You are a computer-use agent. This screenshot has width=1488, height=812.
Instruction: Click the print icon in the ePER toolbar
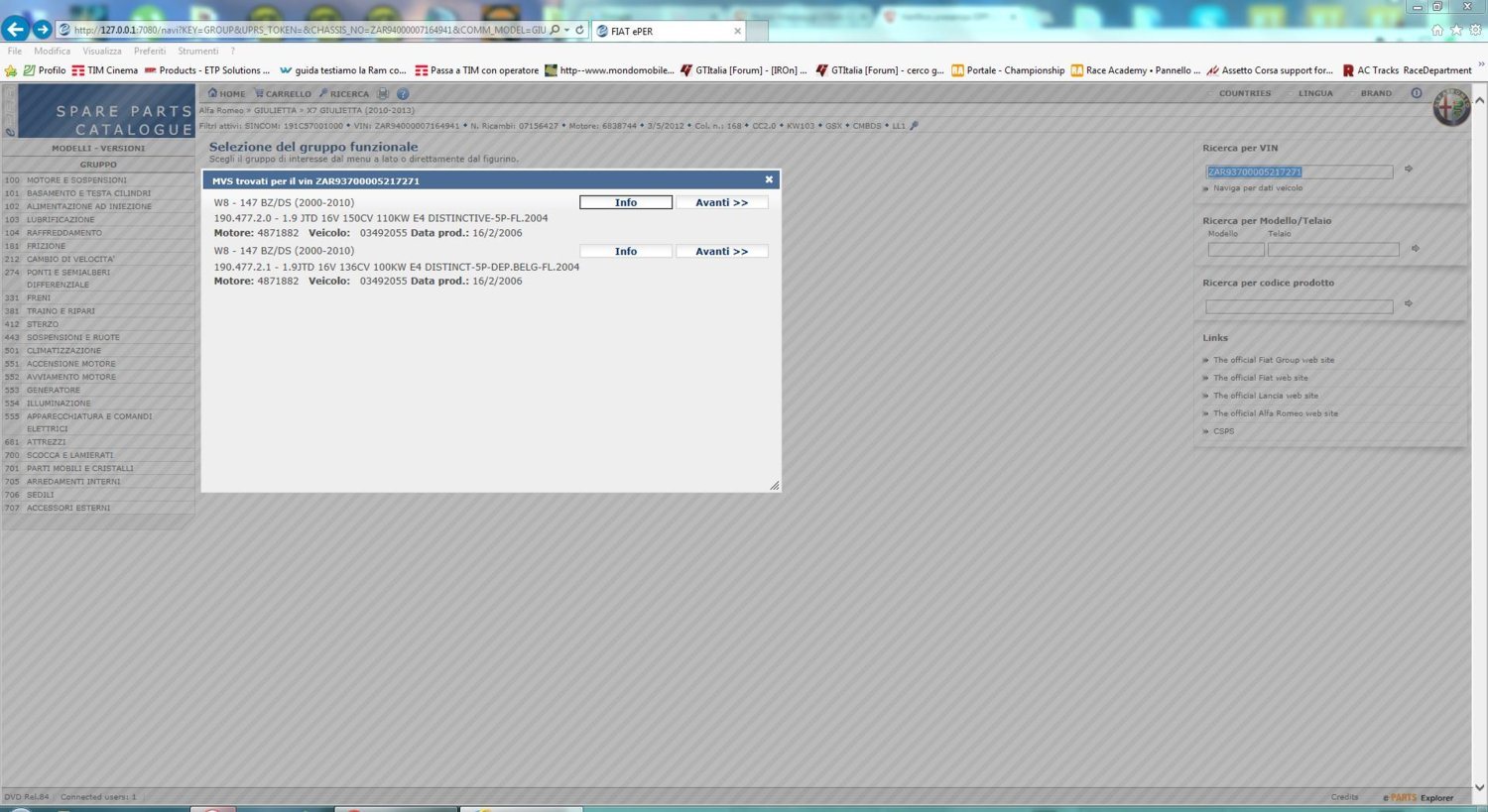click(383, 94)
